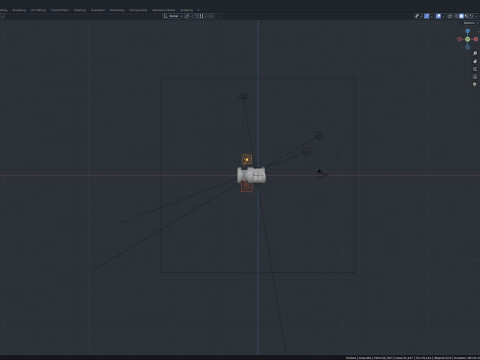Switch to material preview shading
This screenshot has height=360, width=480.
(466, 16)
